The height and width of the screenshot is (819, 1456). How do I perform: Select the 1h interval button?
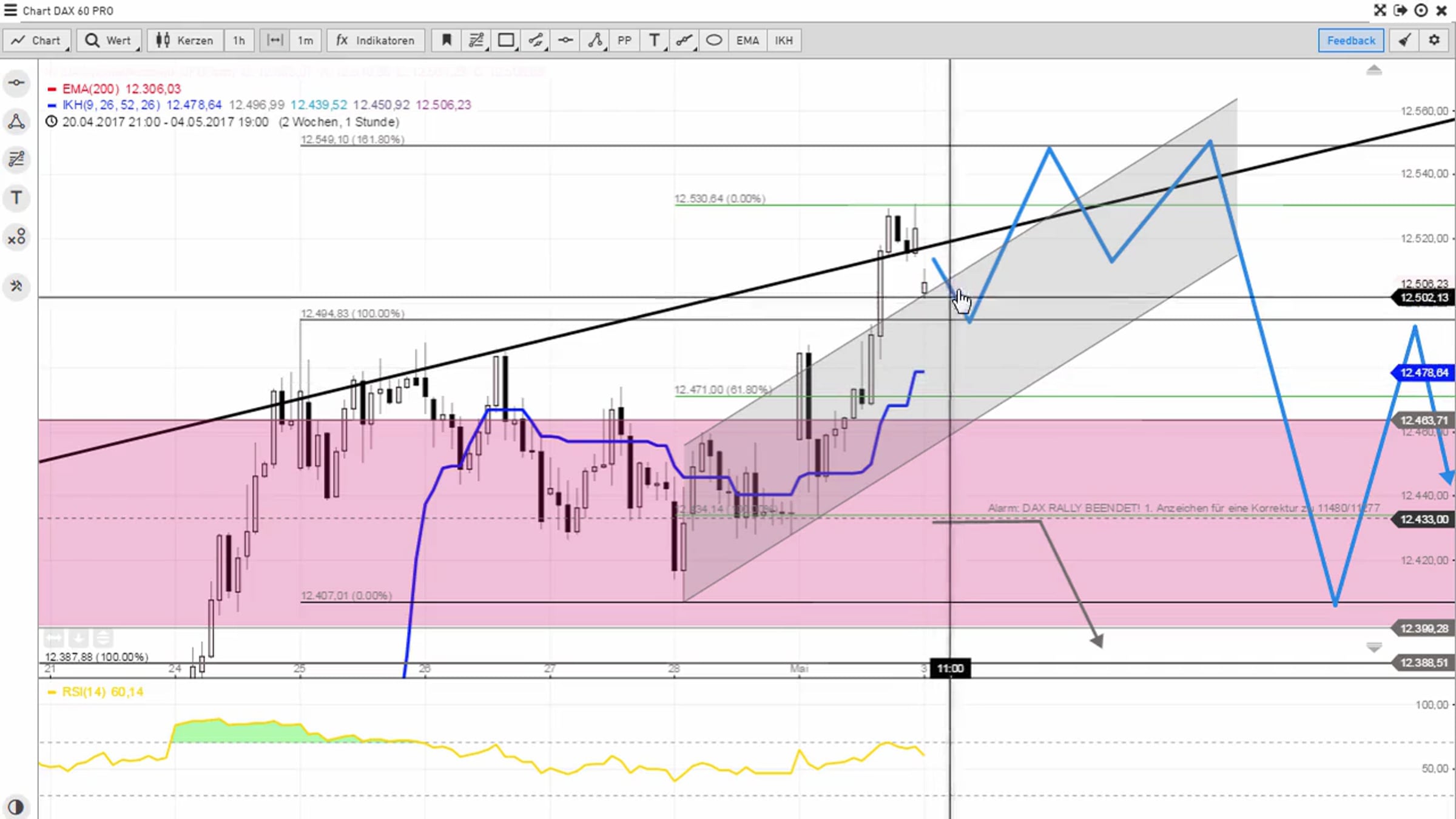coord(239,41)
